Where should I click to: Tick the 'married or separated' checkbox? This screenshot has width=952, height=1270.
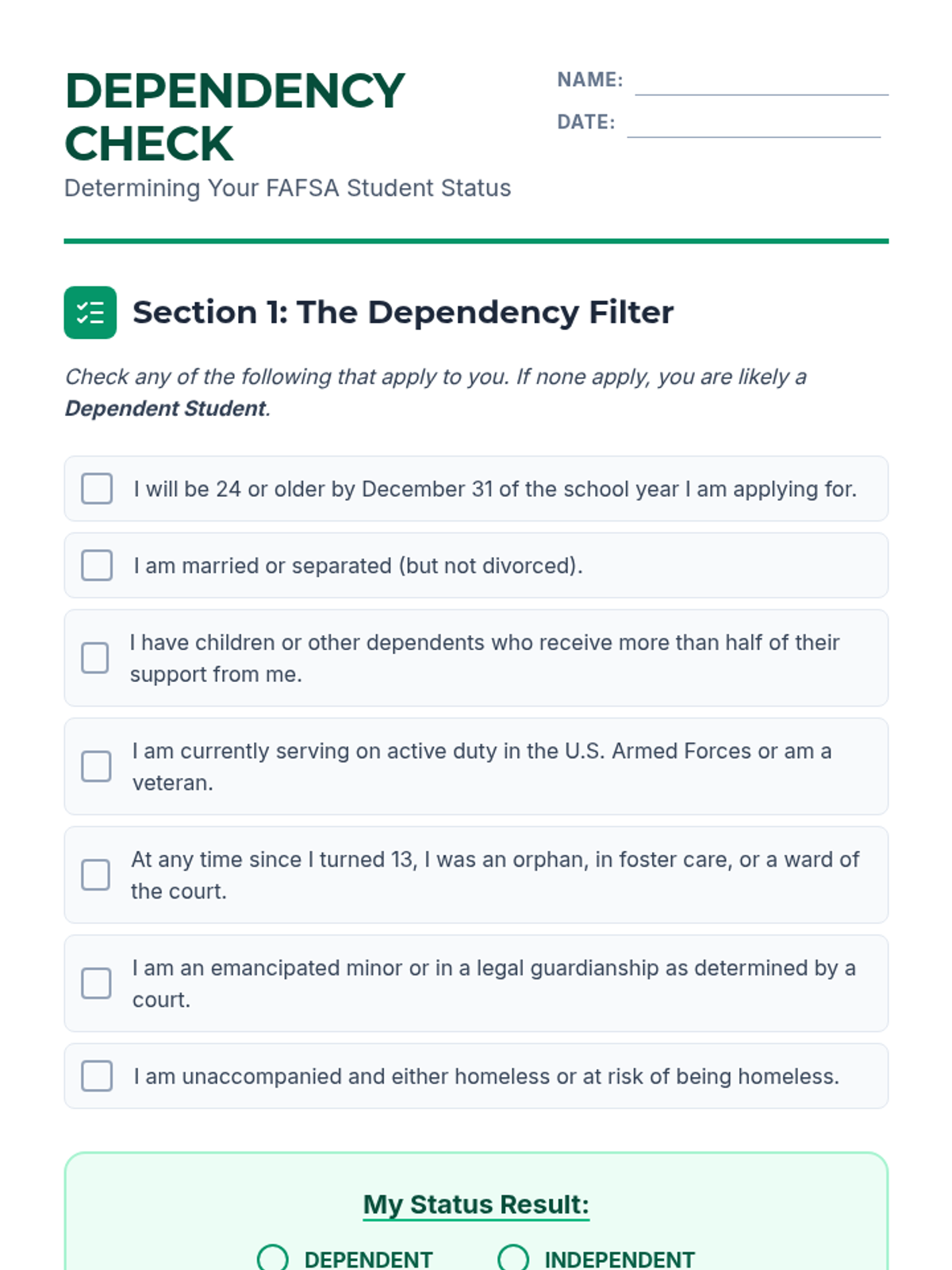[x=97, y=566]
